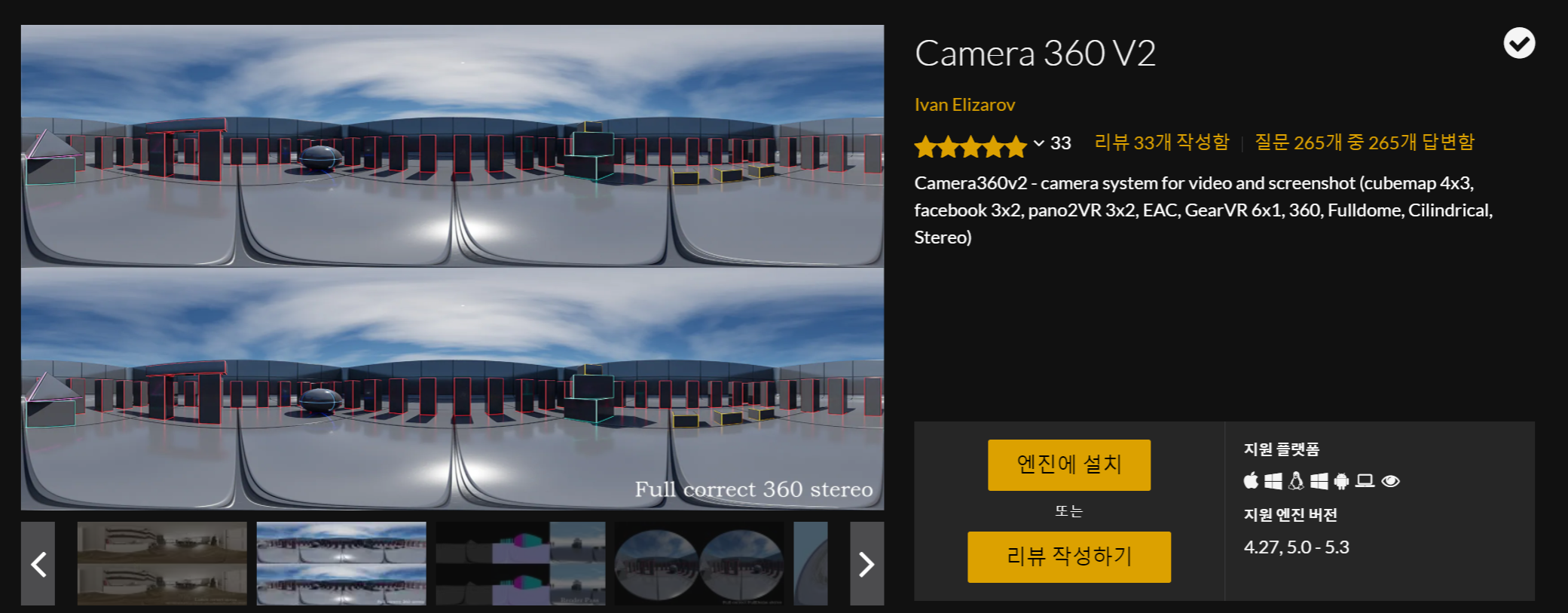
Task: Click the 또는 label between buttons
Action: pyautogui.click(x=1068, y=511)
